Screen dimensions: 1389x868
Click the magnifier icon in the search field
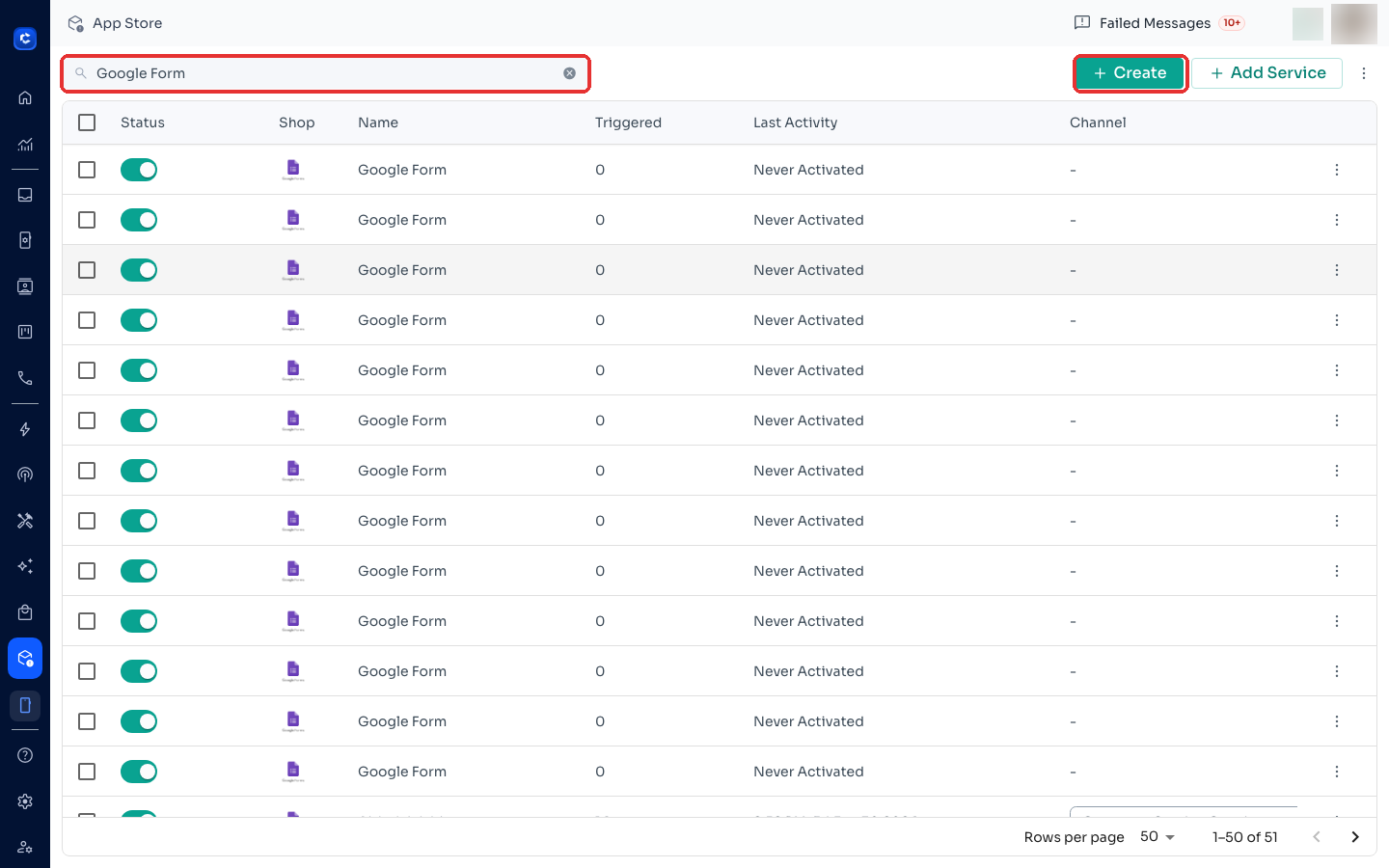pyautogui.click(x=81, y=73)
